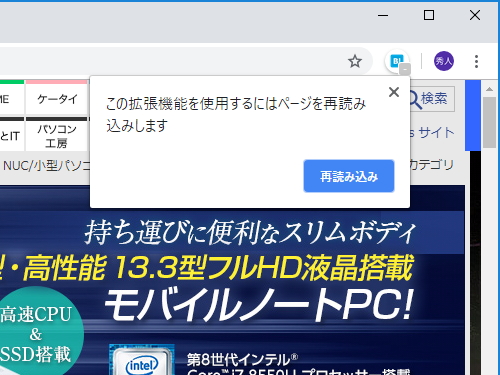The height and width of the screenshot is (375, 500).
Task: Open Chrome three-dot menu
Action: [x=476, y=62]
